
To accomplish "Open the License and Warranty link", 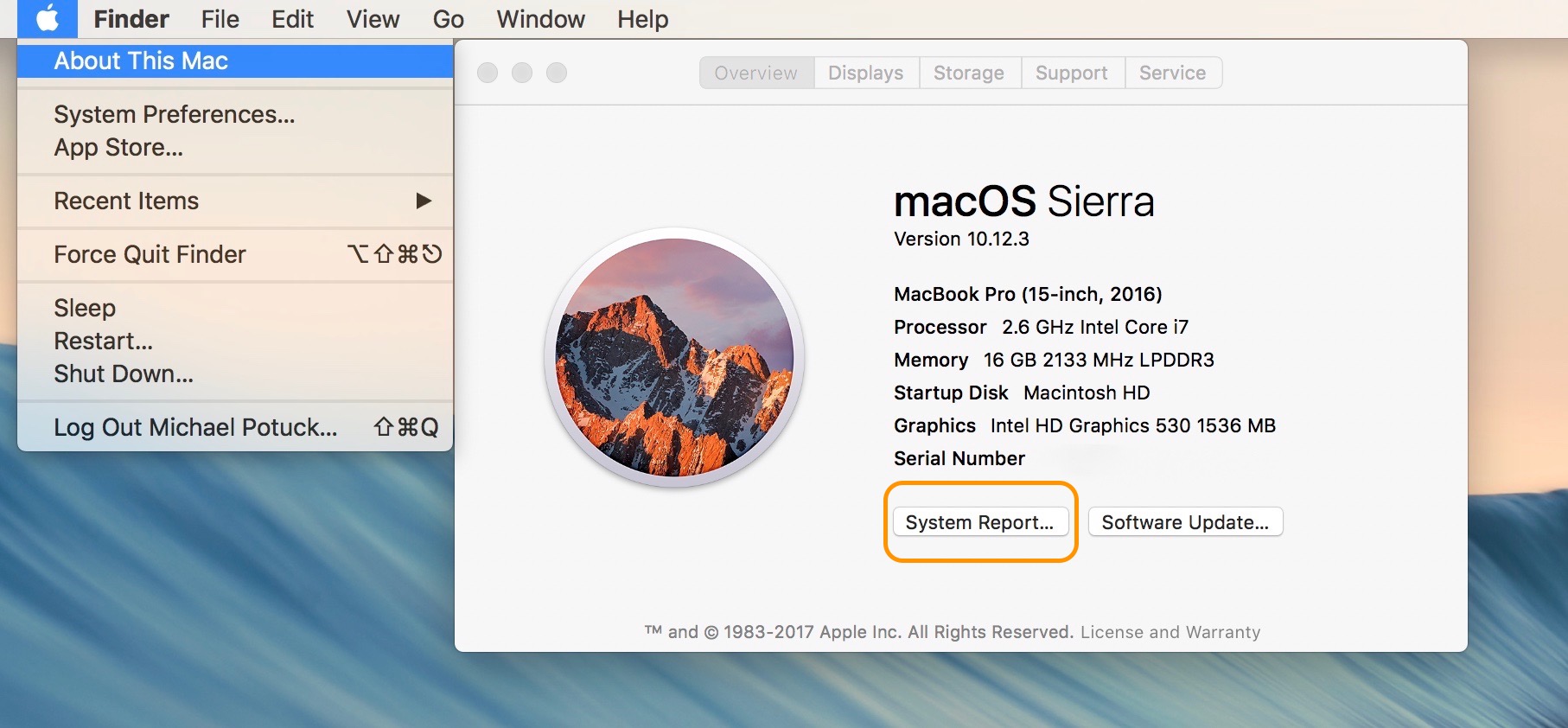I will pos(1170,632).
